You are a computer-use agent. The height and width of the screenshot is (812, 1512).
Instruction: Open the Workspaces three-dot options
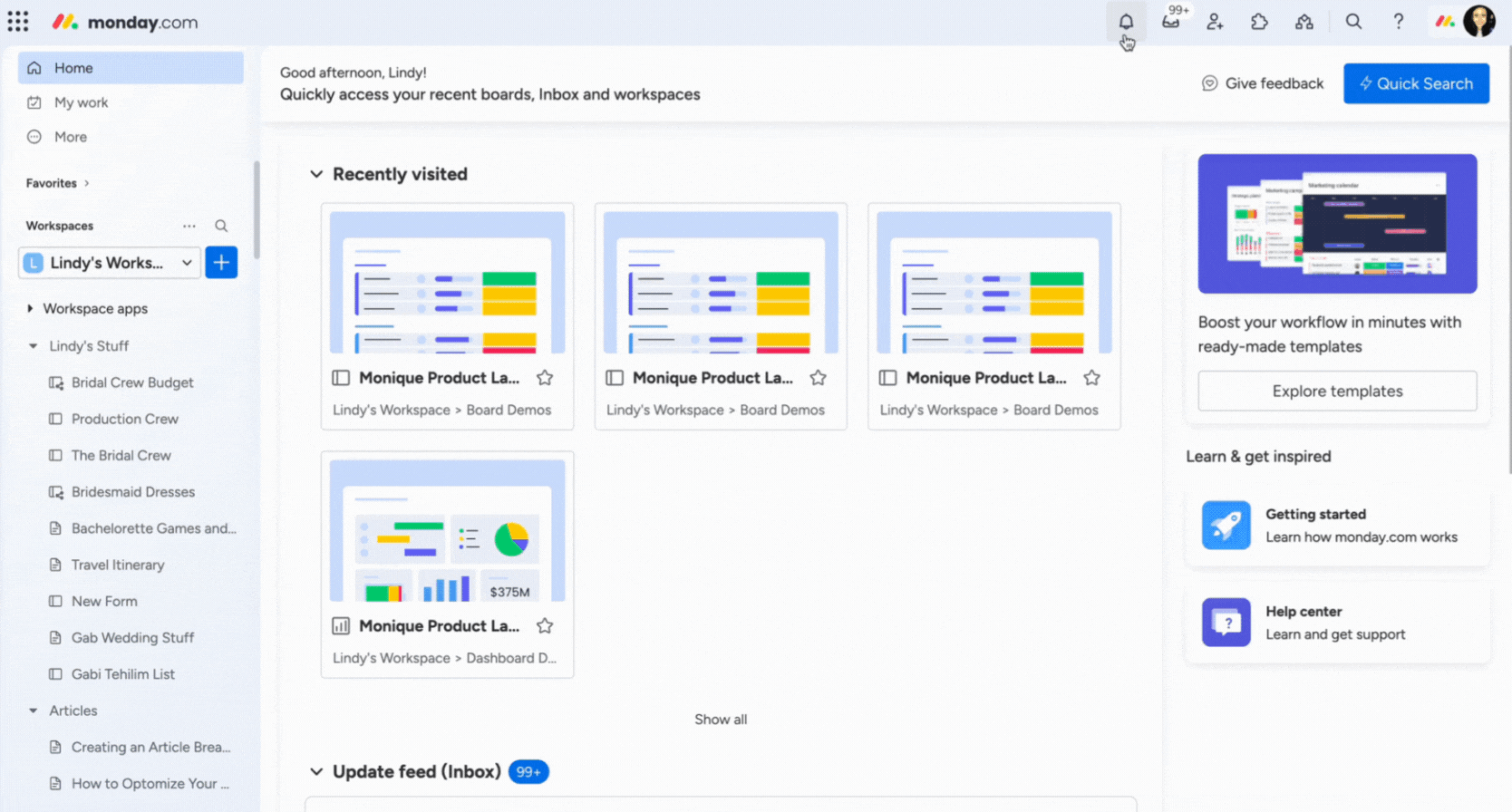coord(189,226)
